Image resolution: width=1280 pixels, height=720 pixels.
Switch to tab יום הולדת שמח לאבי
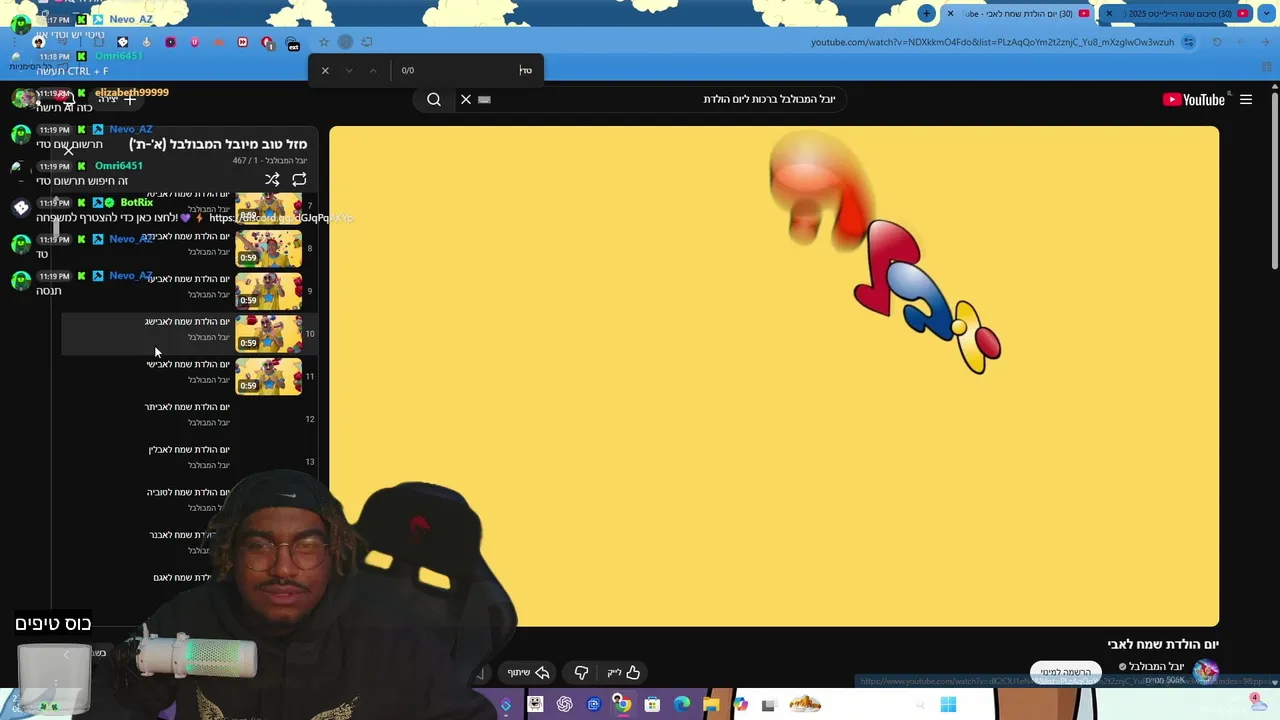coord(1015,13)
